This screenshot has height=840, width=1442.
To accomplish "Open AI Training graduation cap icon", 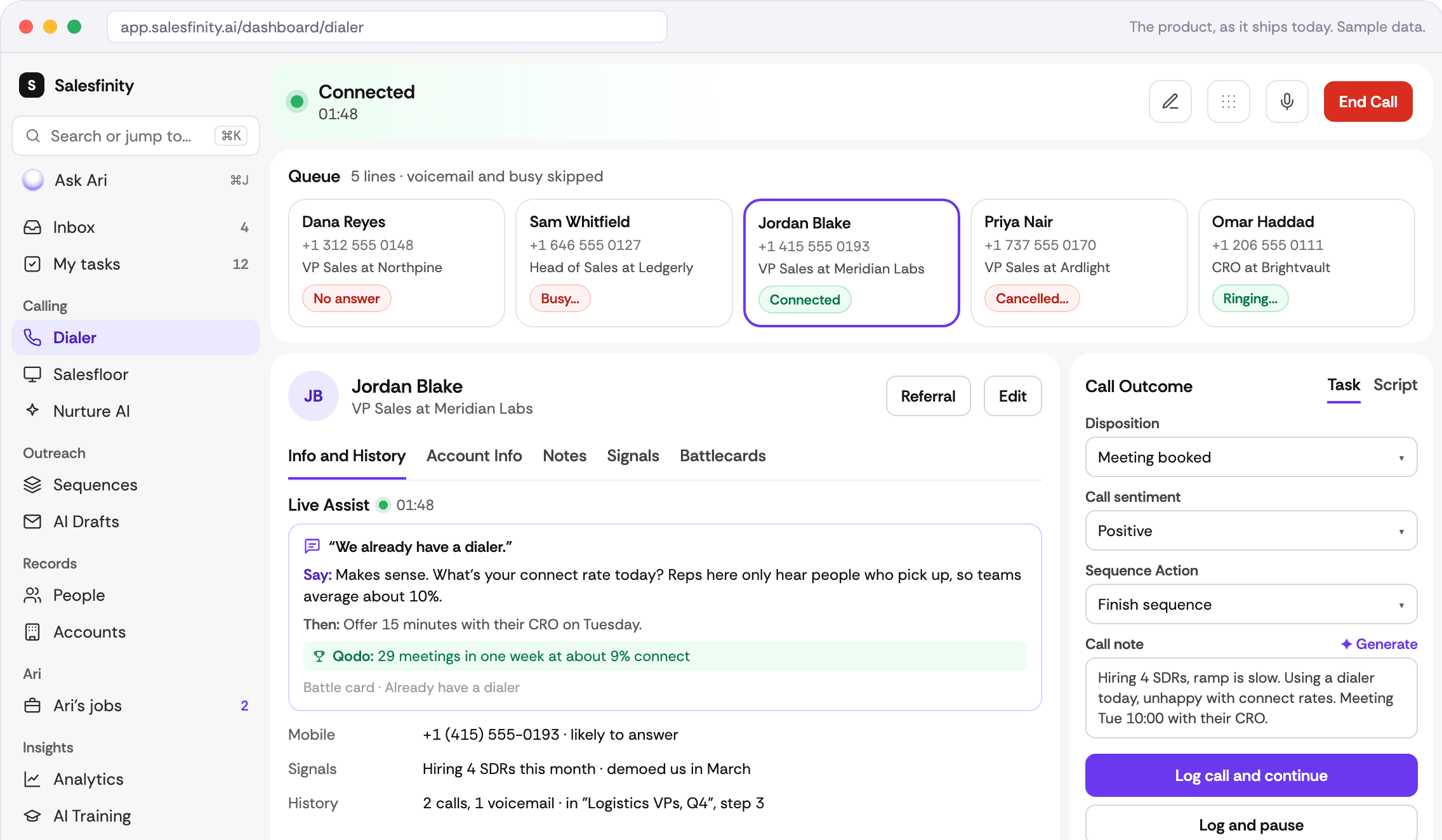I will pos(32,816).
